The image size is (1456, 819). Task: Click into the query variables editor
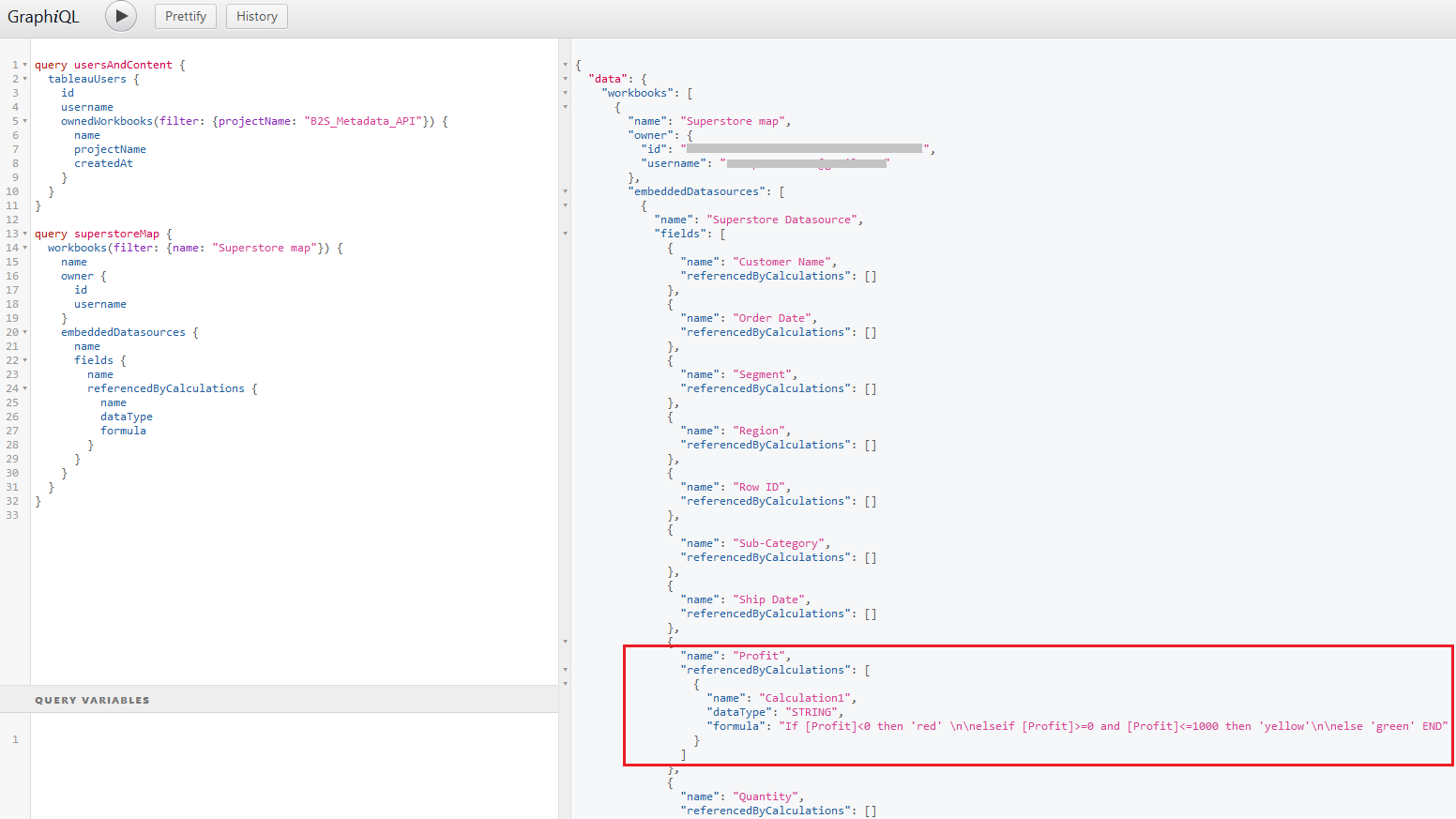(281, 760)
